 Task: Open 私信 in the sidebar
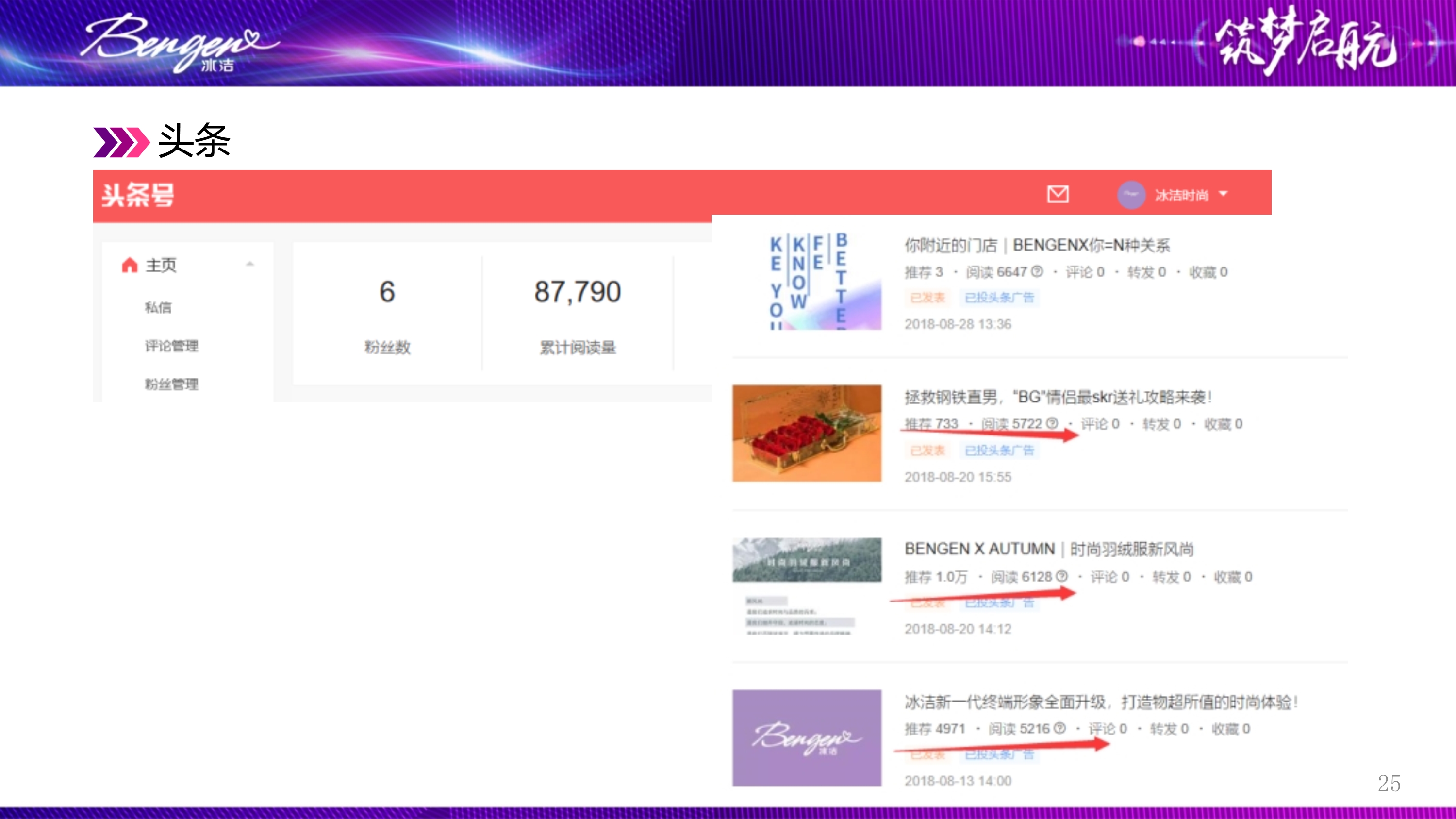coord(158,307)
